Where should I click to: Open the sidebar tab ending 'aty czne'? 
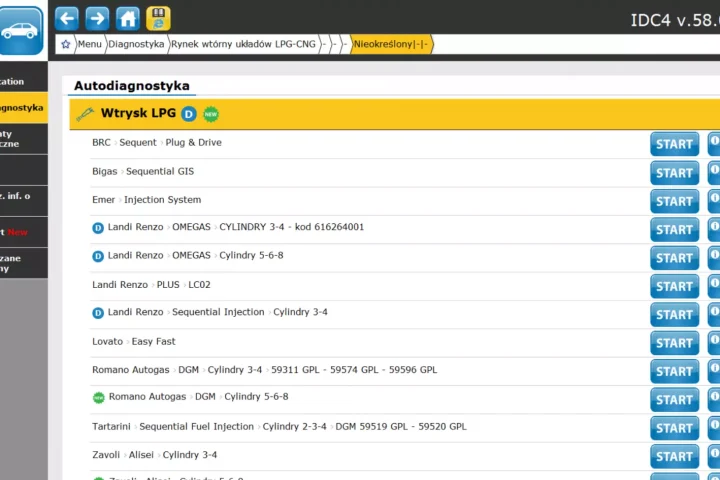pyautogui.click(x=23, y=139)
